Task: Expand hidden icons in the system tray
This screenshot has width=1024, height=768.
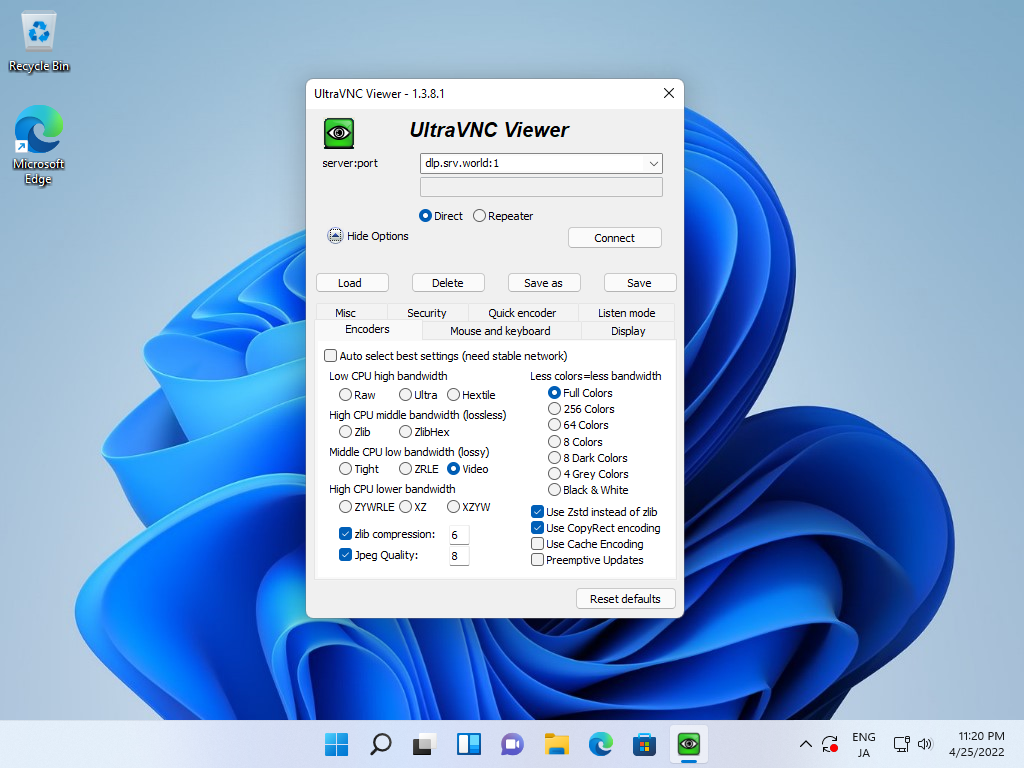Action: click(805, 744)
